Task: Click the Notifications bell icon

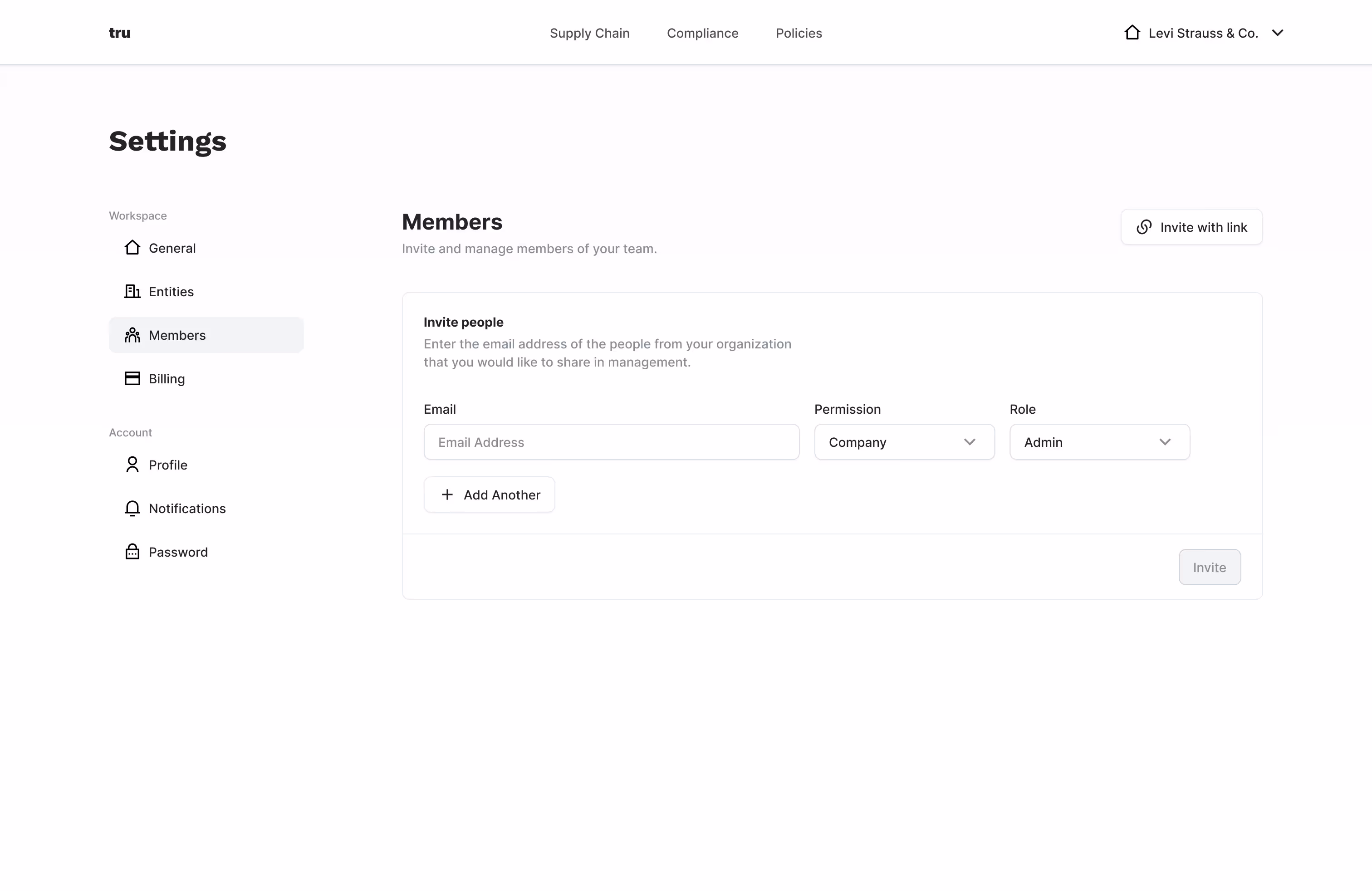Action: click(132, 508)
